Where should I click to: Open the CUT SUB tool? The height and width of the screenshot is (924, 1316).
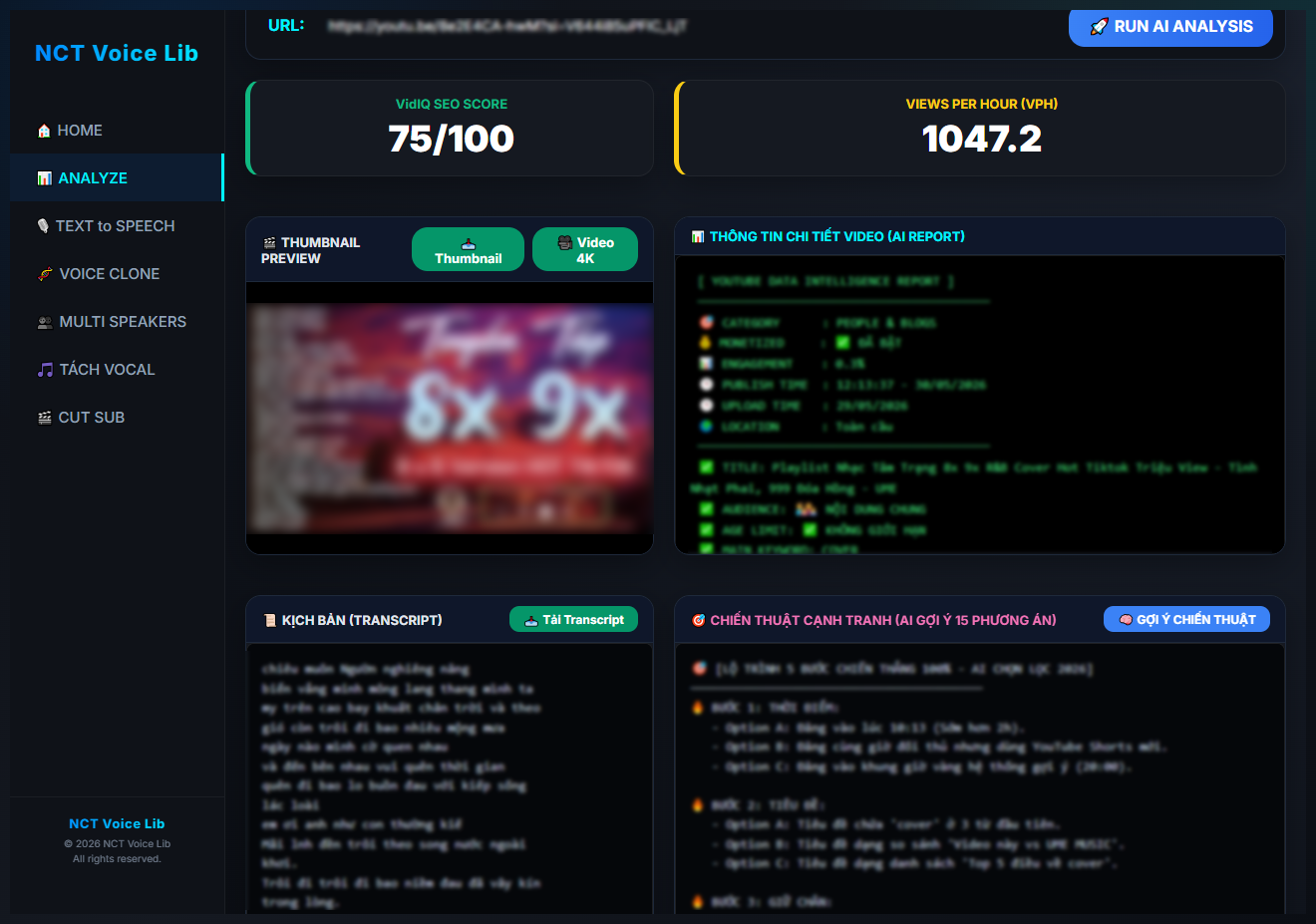tap(118, 418)
